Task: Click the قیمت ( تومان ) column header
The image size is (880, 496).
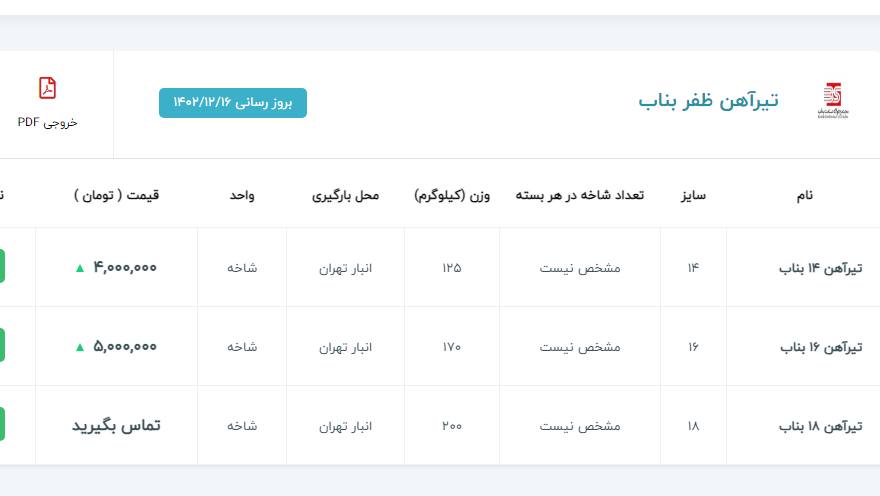Action: pos(116,195)
